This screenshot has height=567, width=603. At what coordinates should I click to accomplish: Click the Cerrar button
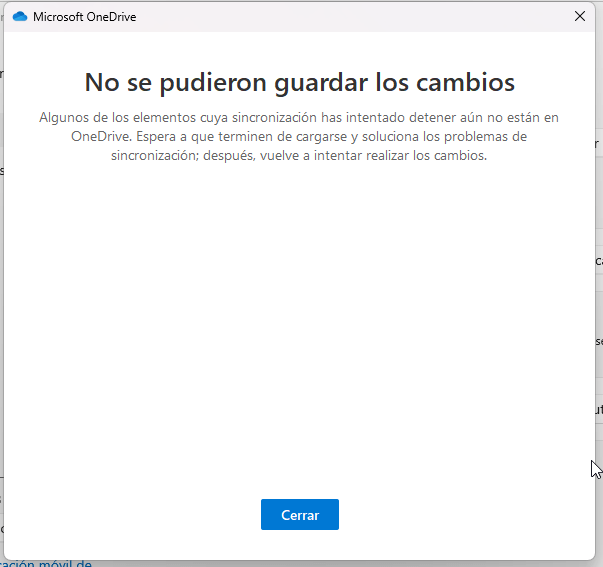pyautogui.click(x=300, y=514)
